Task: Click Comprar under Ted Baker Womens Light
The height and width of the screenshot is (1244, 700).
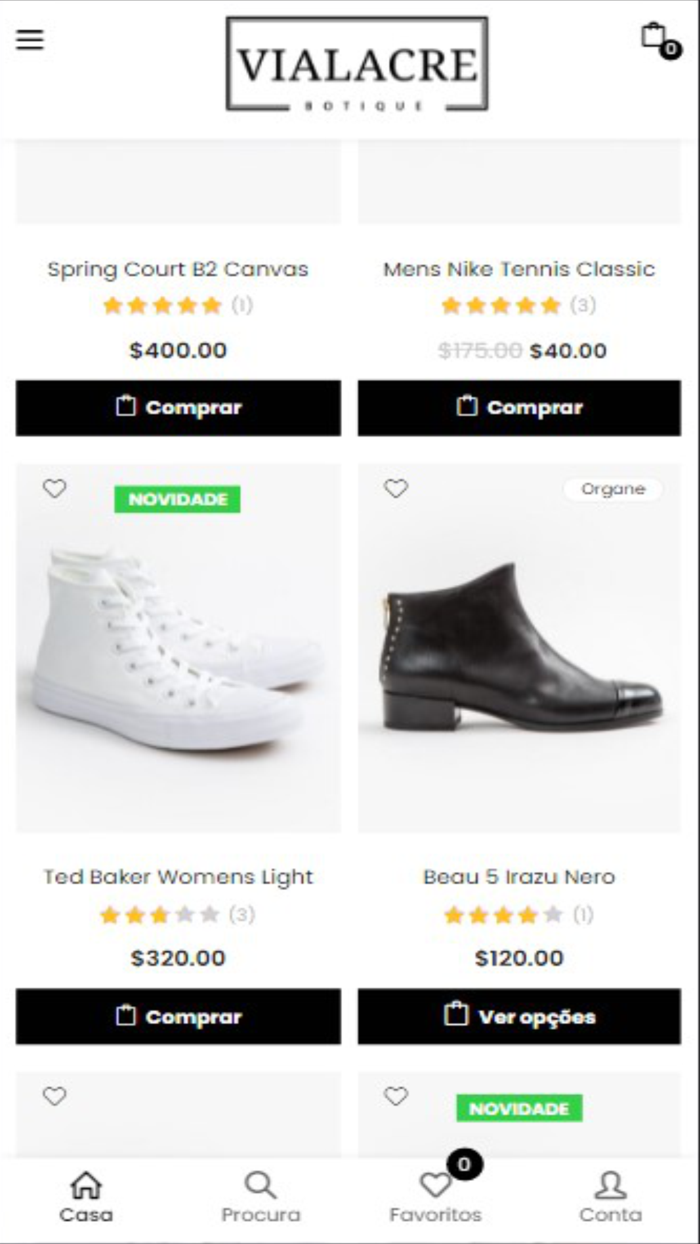Action: pyautogui.click(x=178, y=1017)
